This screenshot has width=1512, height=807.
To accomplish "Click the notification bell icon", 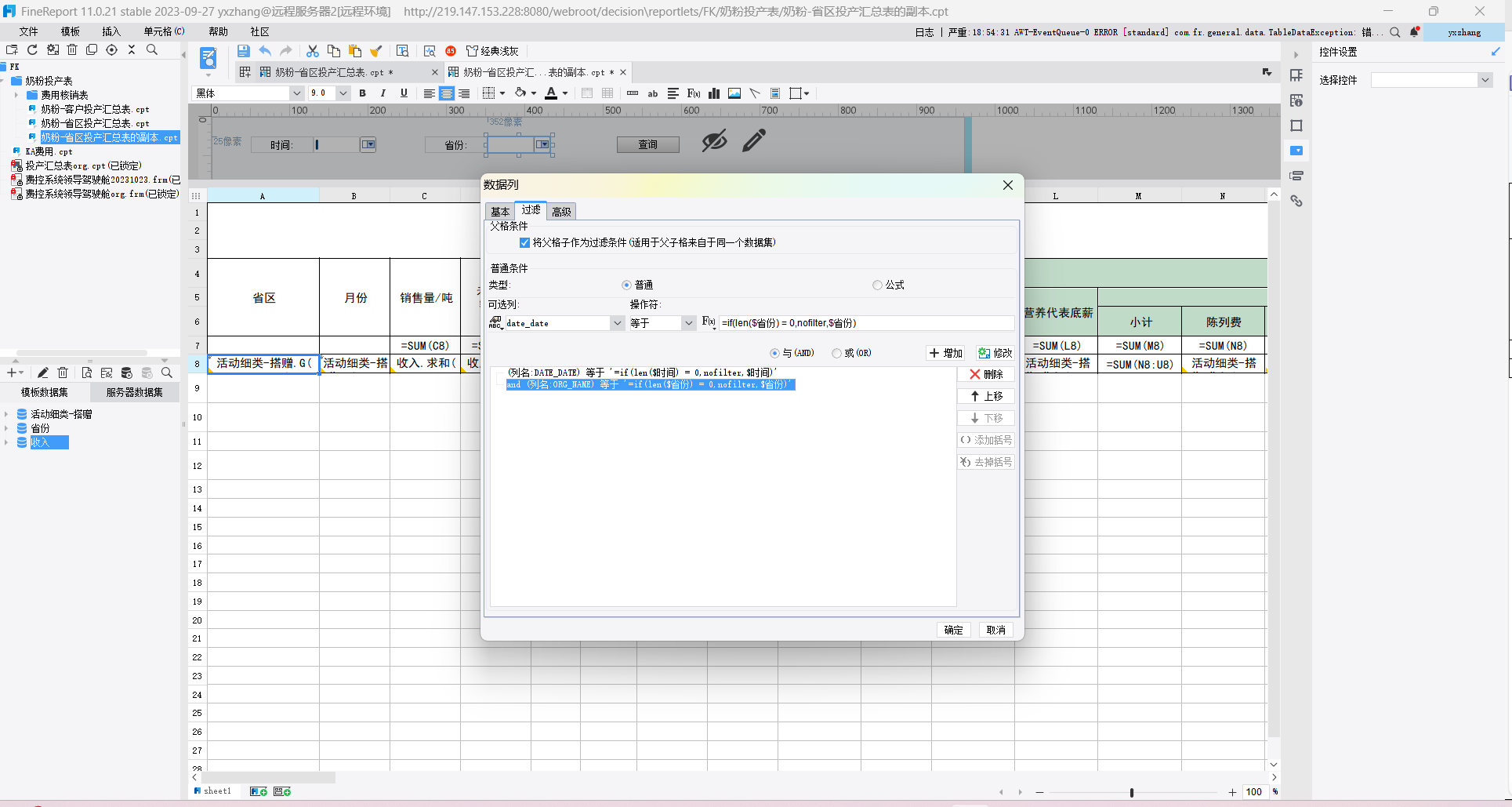I will (1414, 32).
